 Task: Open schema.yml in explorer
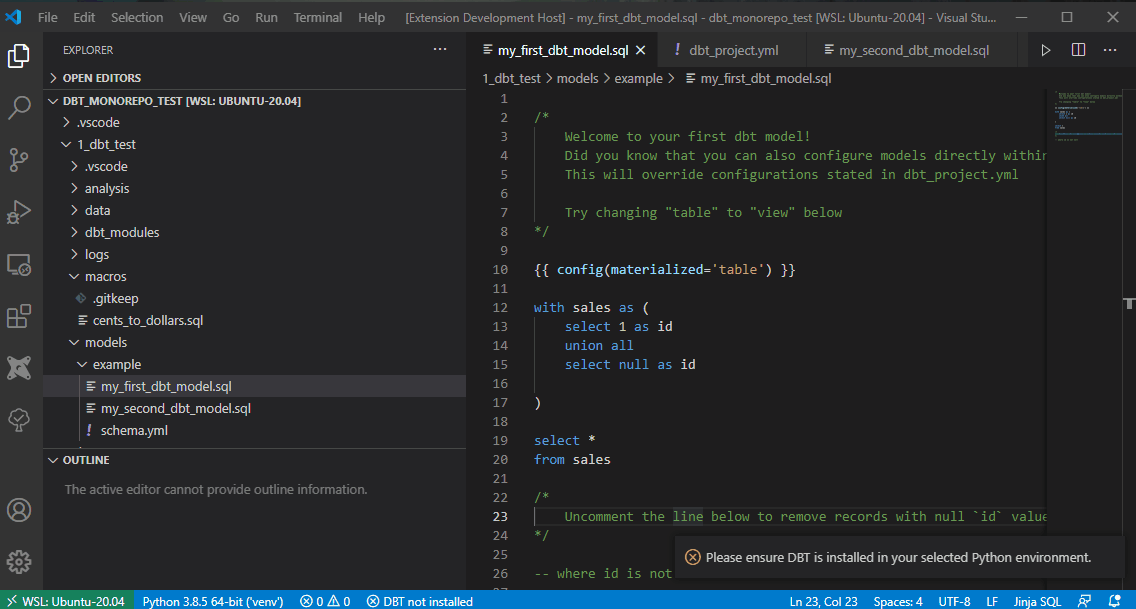(x=254, y=430)
